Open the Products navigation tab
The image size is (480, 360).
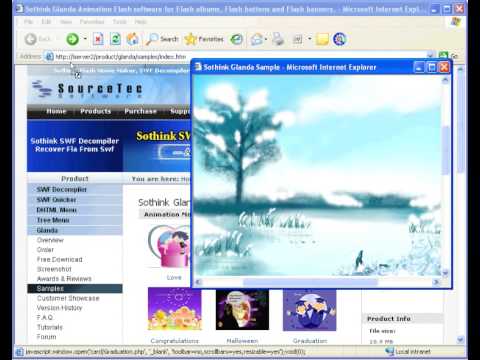coord(95,111)
